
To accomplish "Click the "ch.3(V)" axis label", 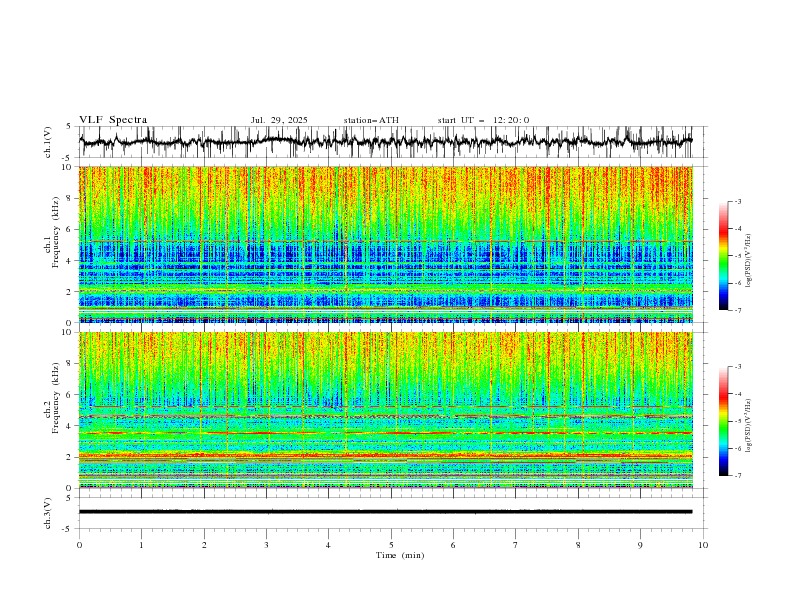I will [x=48, y=513].
